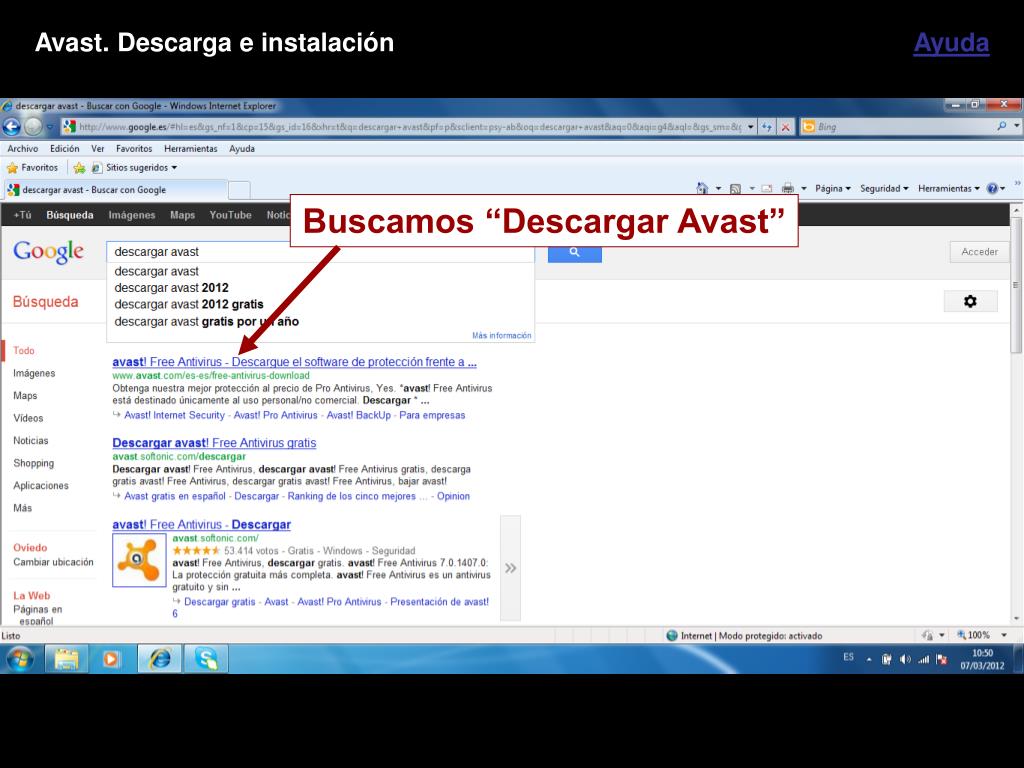Open Skype from the taskbar
The image size is (1024, 768).
206,658
